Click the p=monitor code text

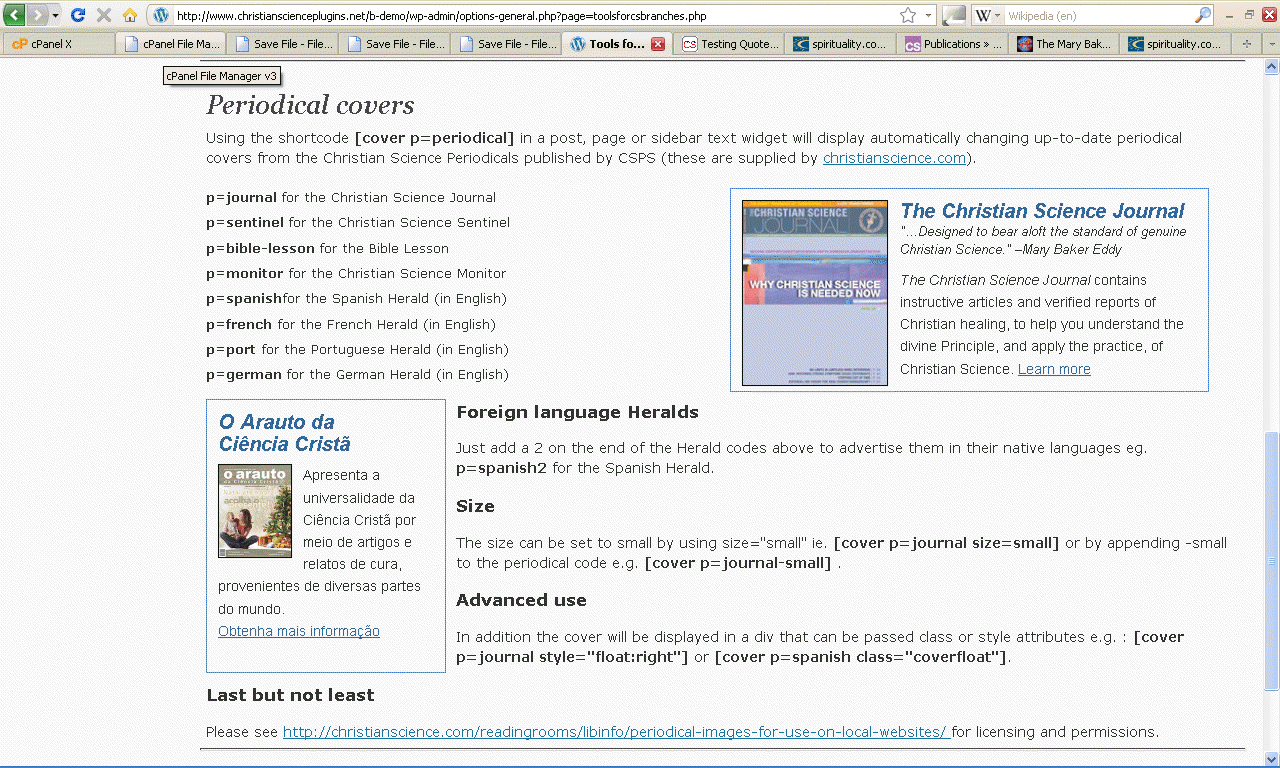pos(245,274)
